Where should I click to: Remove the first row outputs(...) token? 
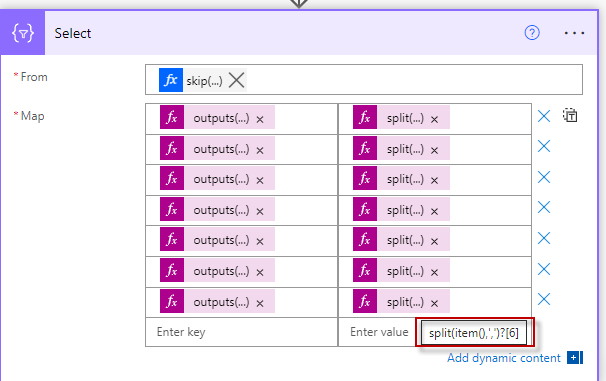coord(260,119)
